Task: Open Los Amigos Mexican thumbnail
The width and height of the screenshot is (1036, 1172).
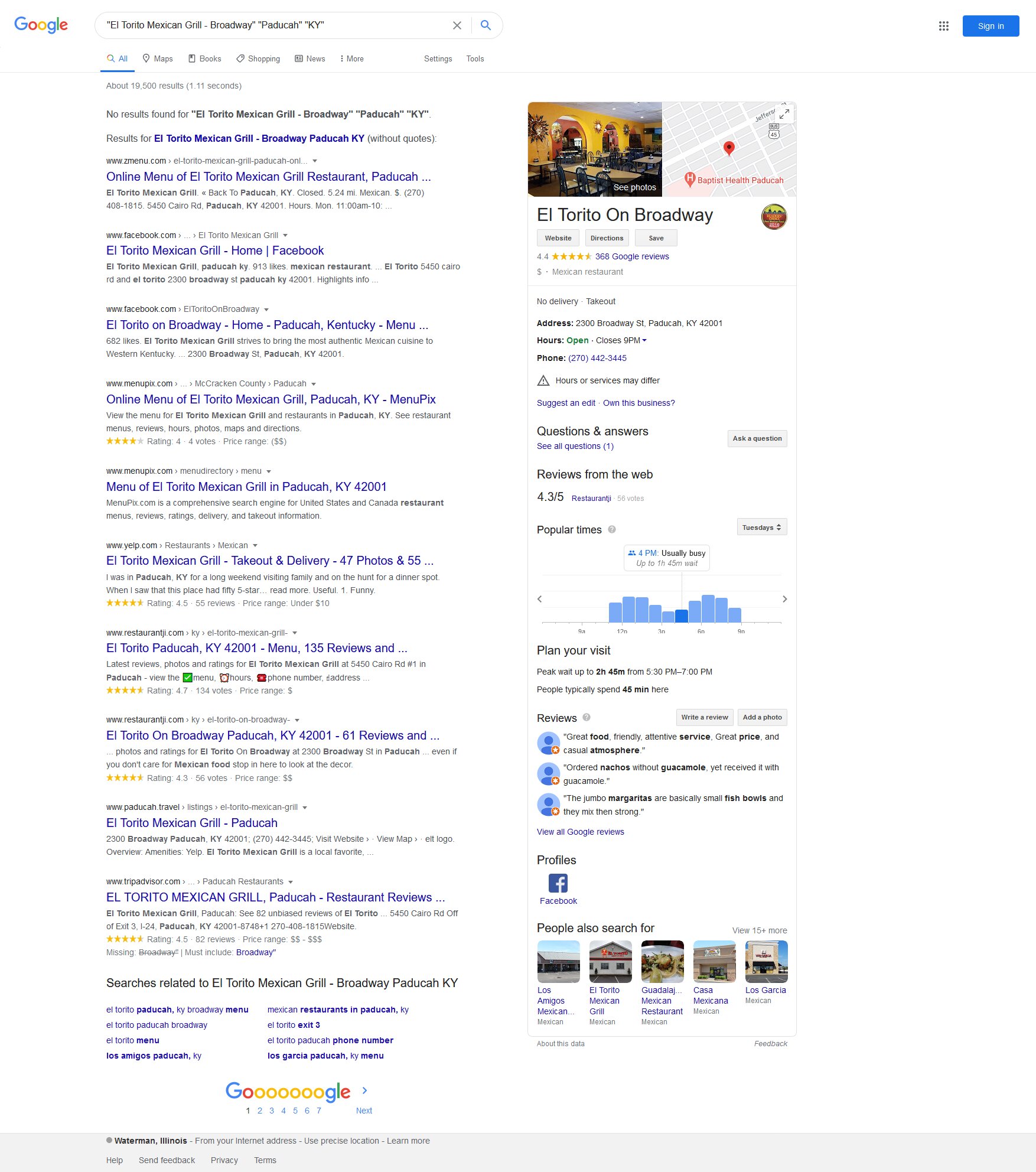Action: pyautogui.click(x=558, y=962)
